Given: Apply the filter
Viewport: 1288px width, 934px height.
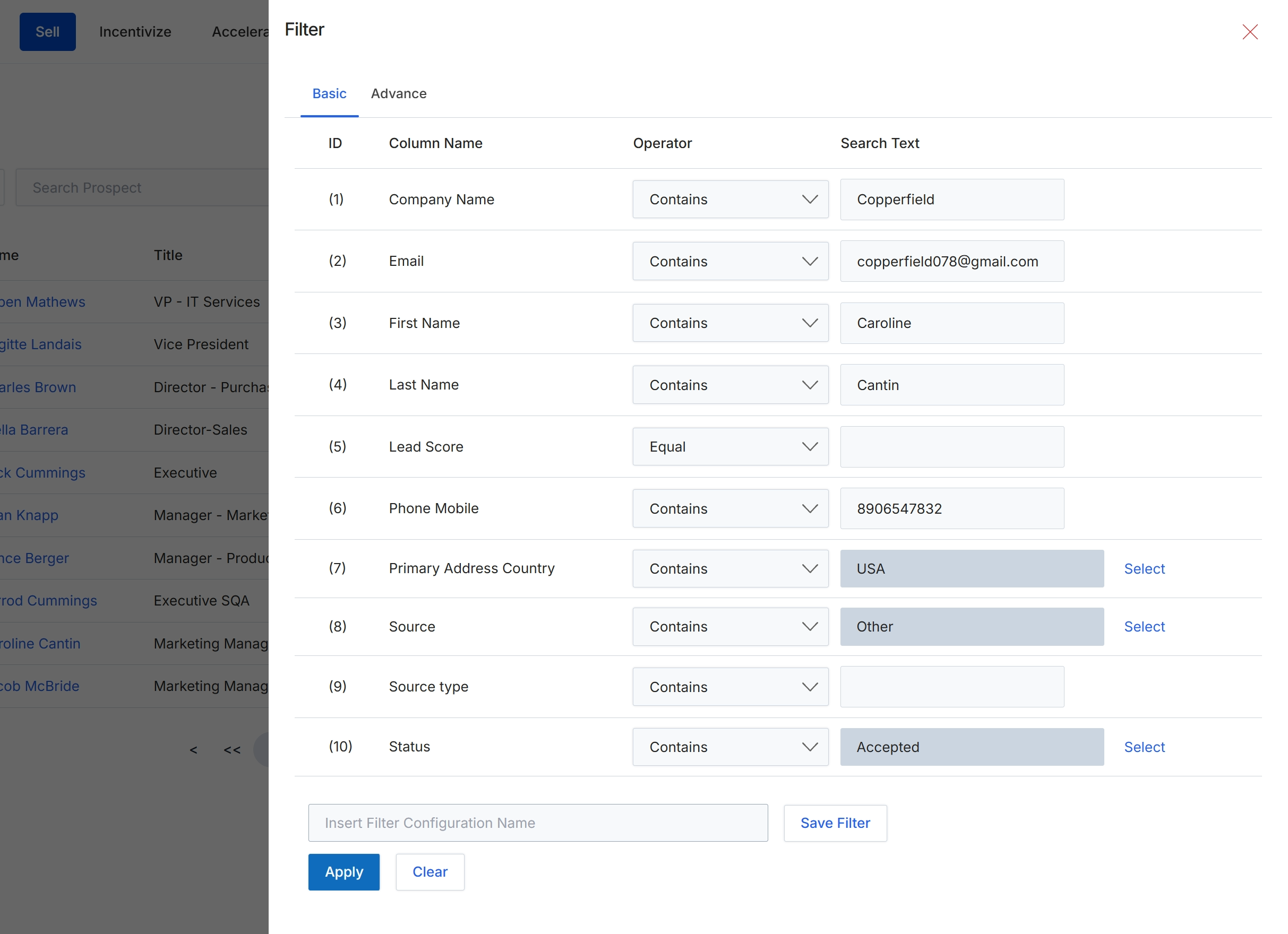Looking at the screenshot, I should (x=344, y=872).
